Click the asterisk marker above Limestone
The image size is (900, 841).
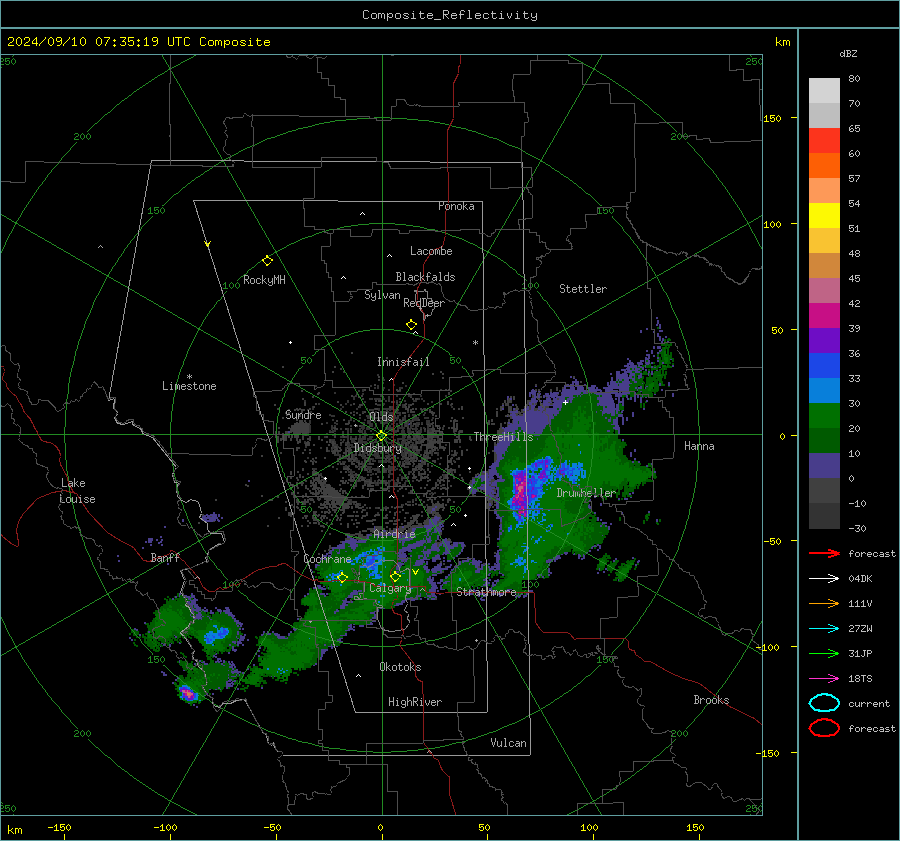tap(189, 377)
